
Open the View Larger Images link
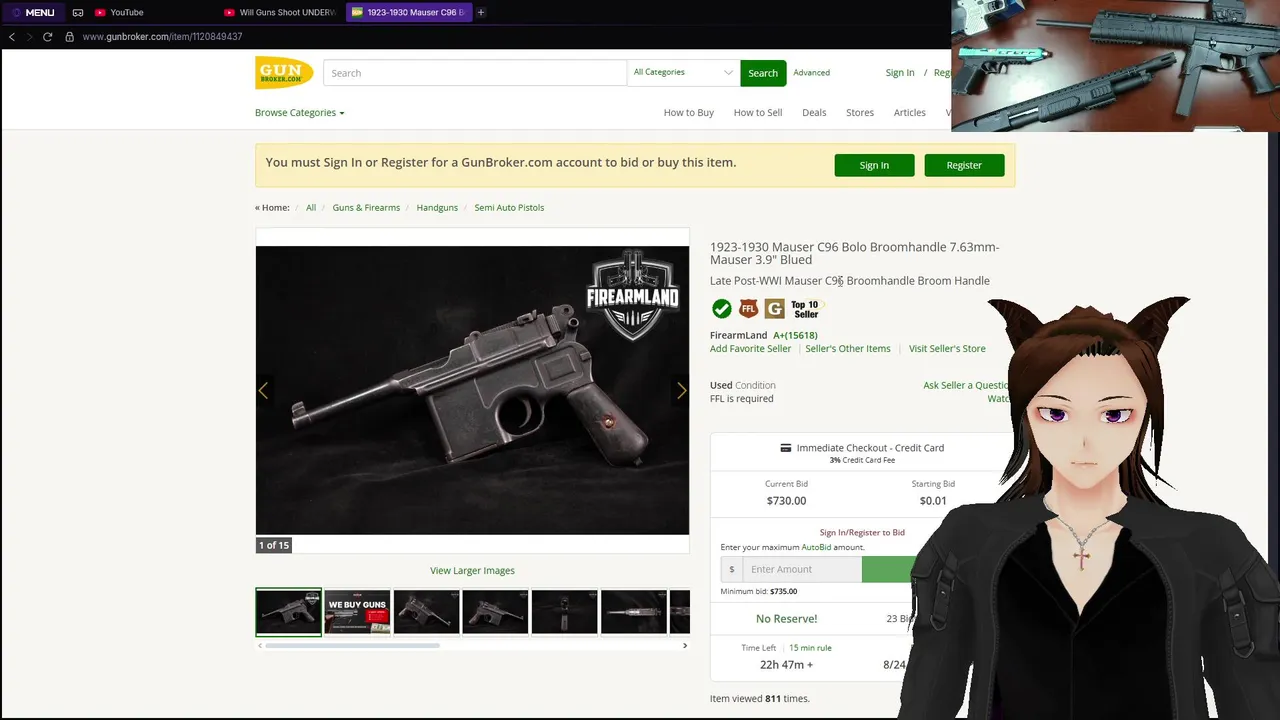472,571
